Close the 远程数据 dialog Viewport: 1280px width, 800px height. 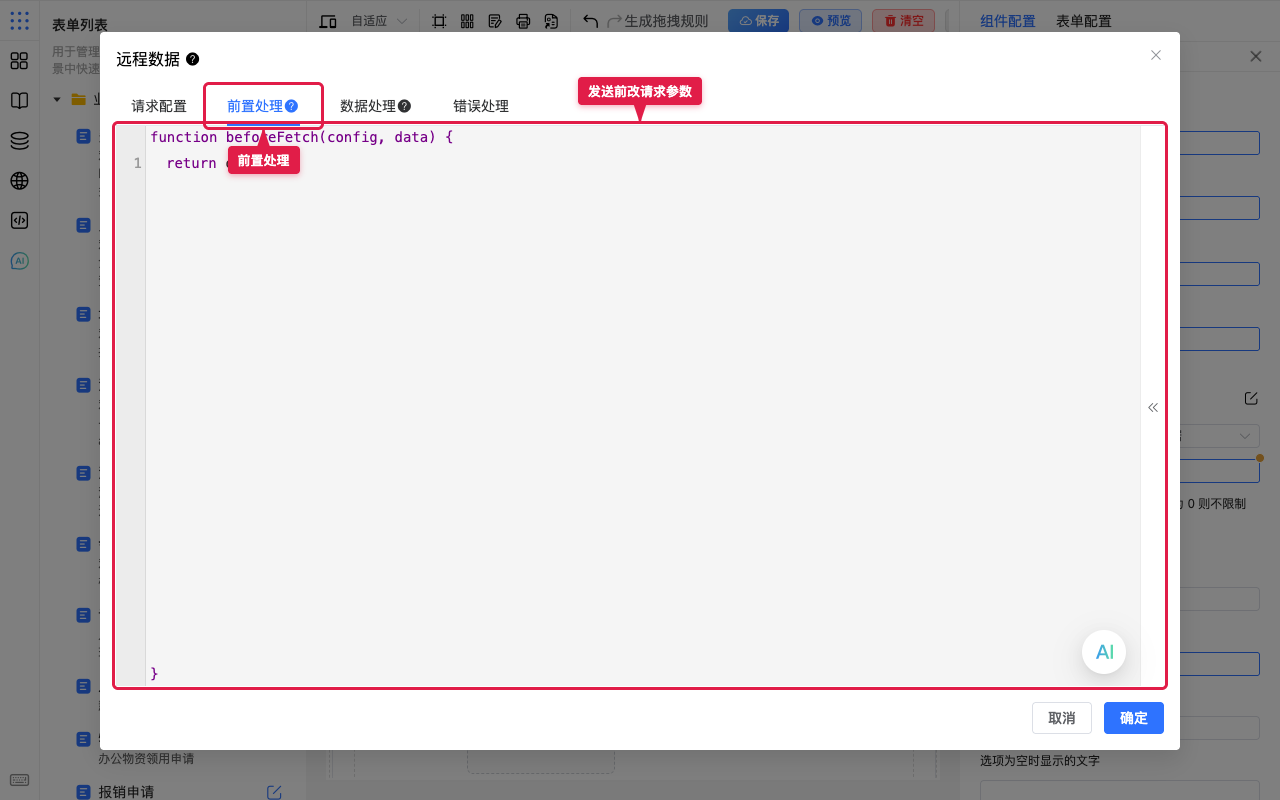1156,55
